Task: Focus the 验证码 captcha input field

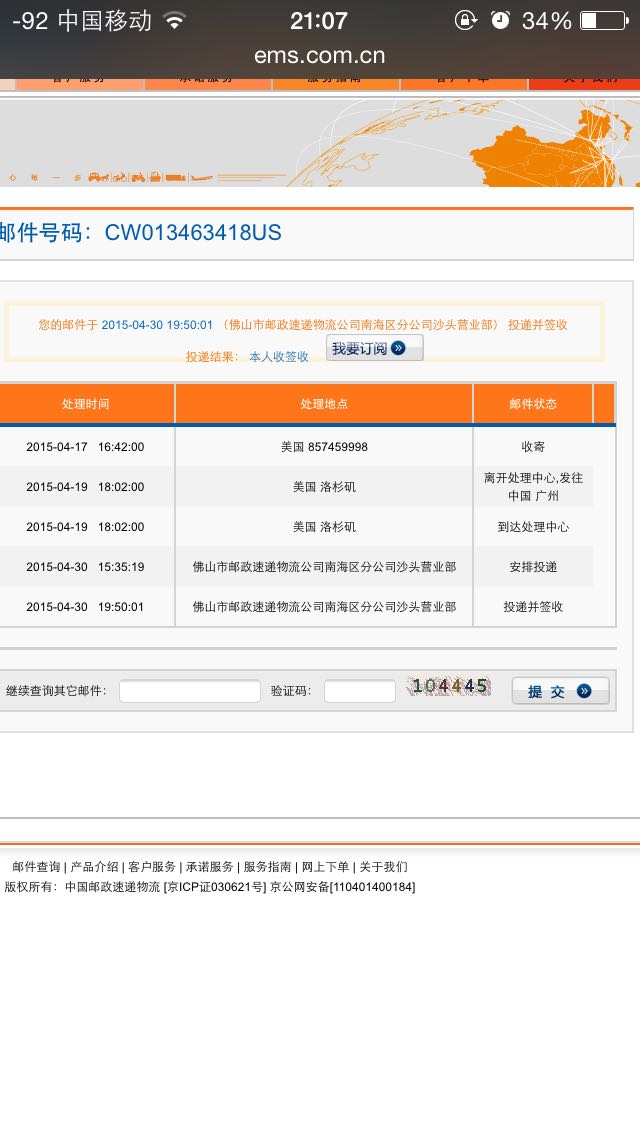Action: pos(360,691)
